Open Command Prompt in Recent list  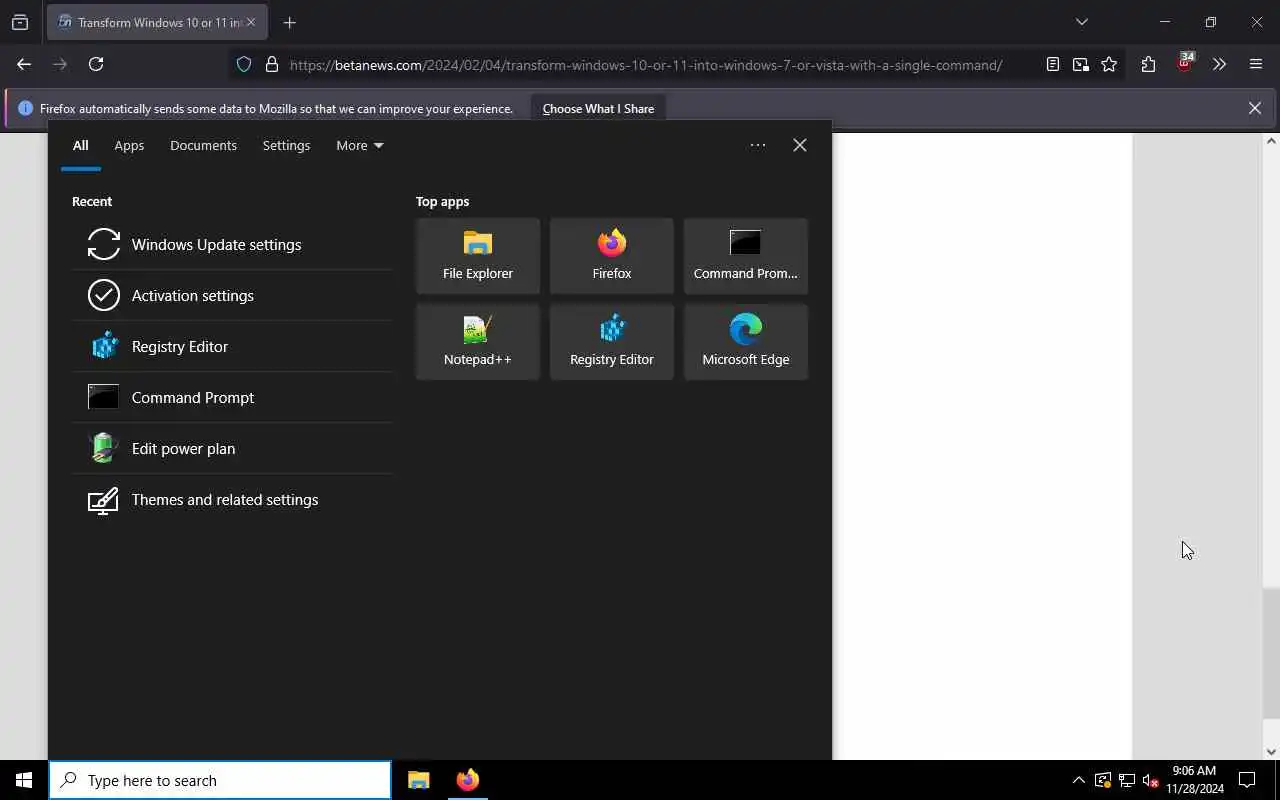tap(232, 397)
